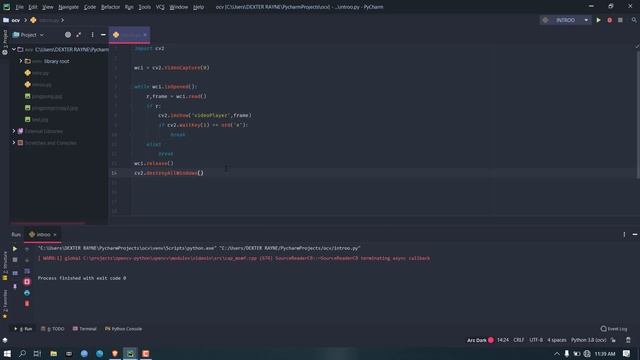Open the TODO tool window tab
This screenshot has width=640, height=360.
[53, 329]
